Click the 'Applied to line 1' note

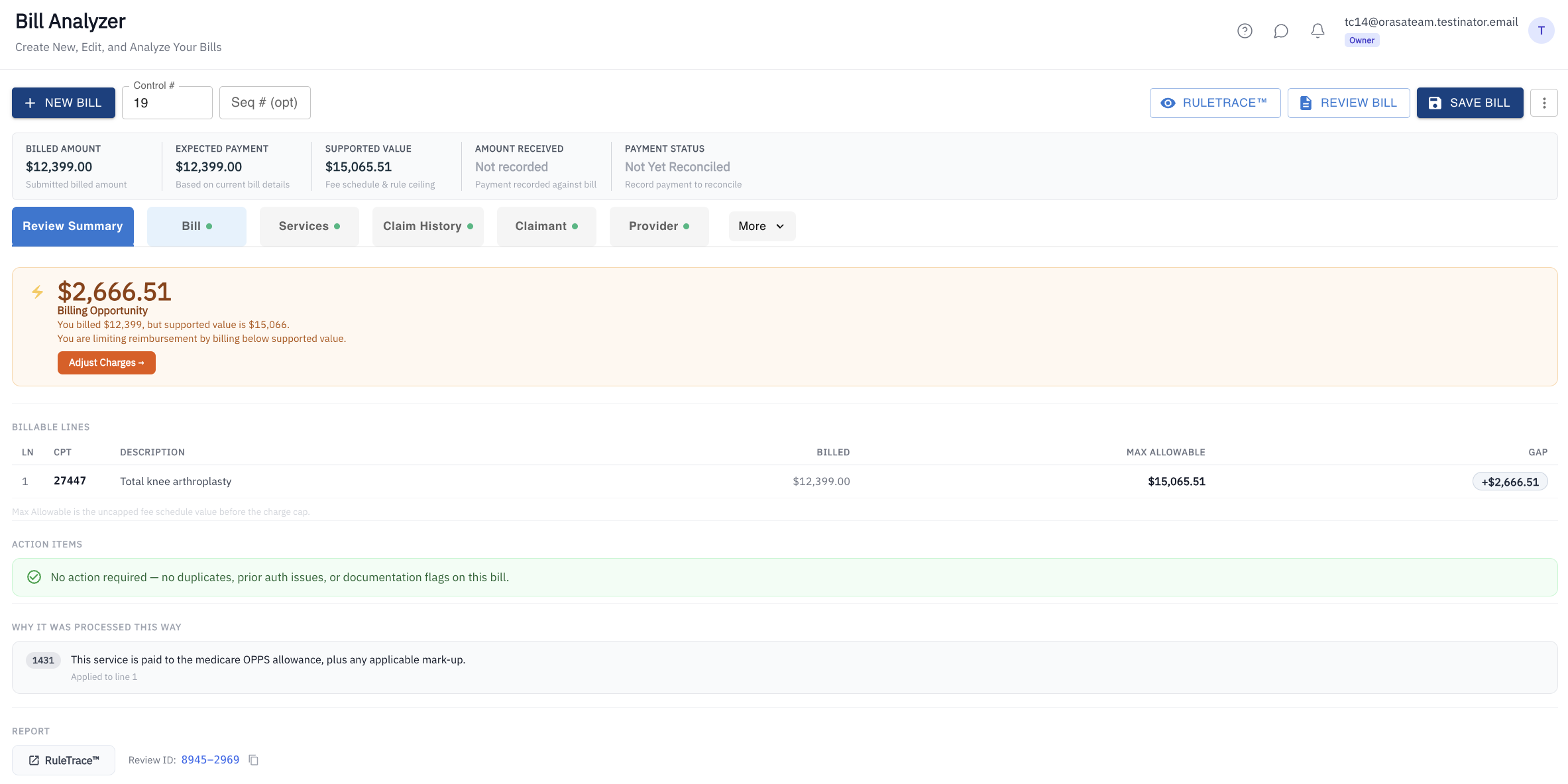104,677
